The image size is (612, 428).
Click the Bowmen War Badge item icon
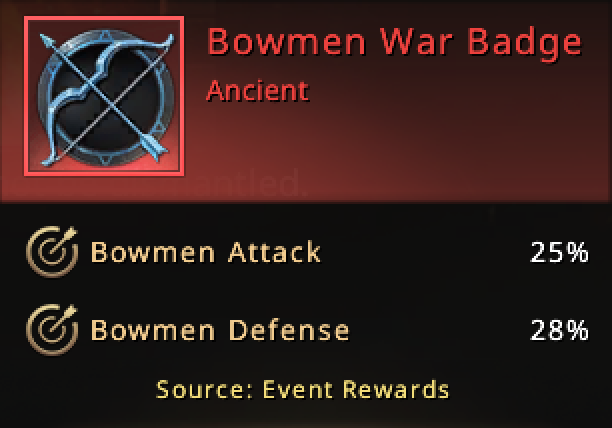click(104, 96)
